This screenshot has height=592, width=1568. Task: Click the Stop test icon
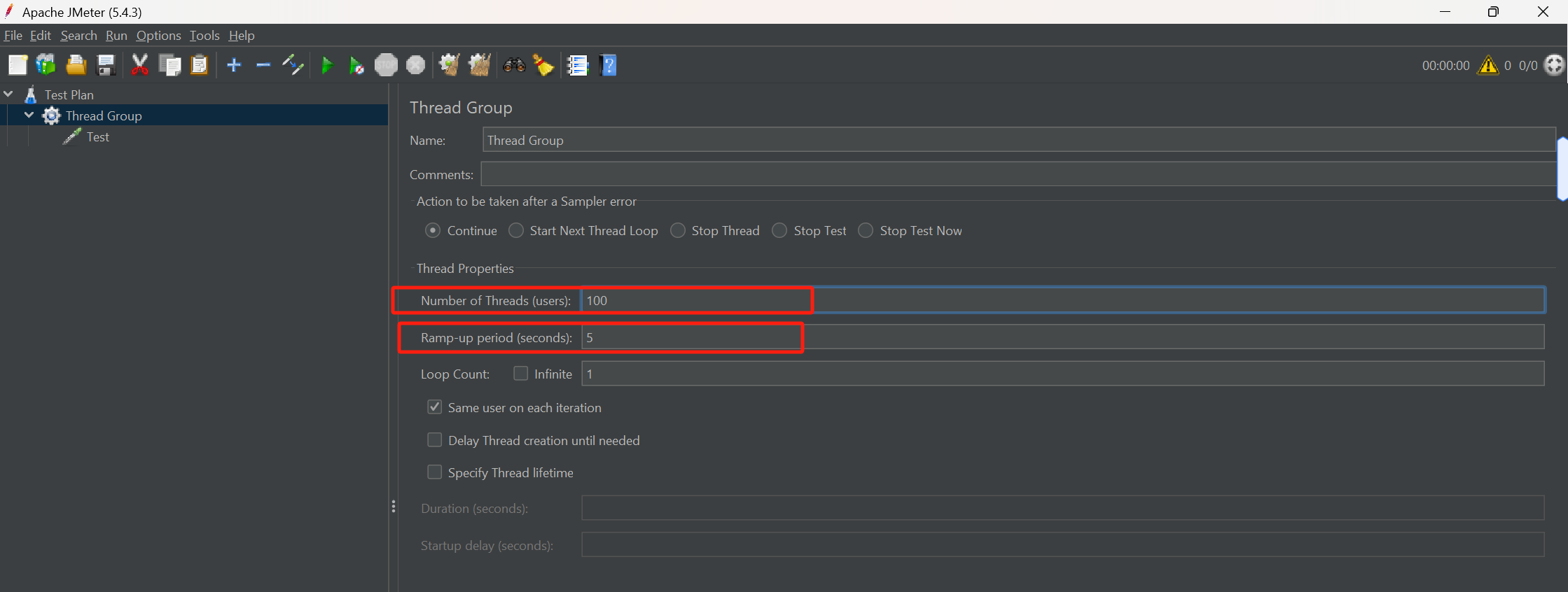pyautogui.click(x=386, y=65)
